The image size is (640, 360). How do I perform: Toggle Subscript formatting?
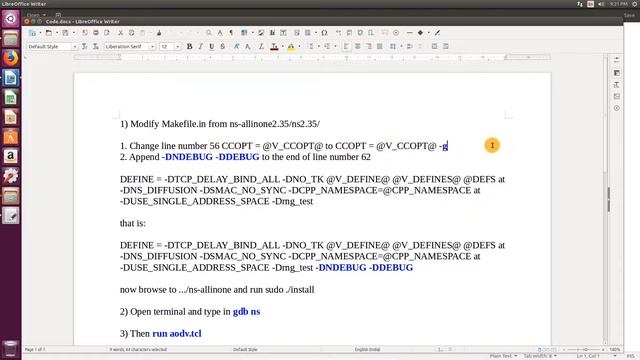coord(247,47)
